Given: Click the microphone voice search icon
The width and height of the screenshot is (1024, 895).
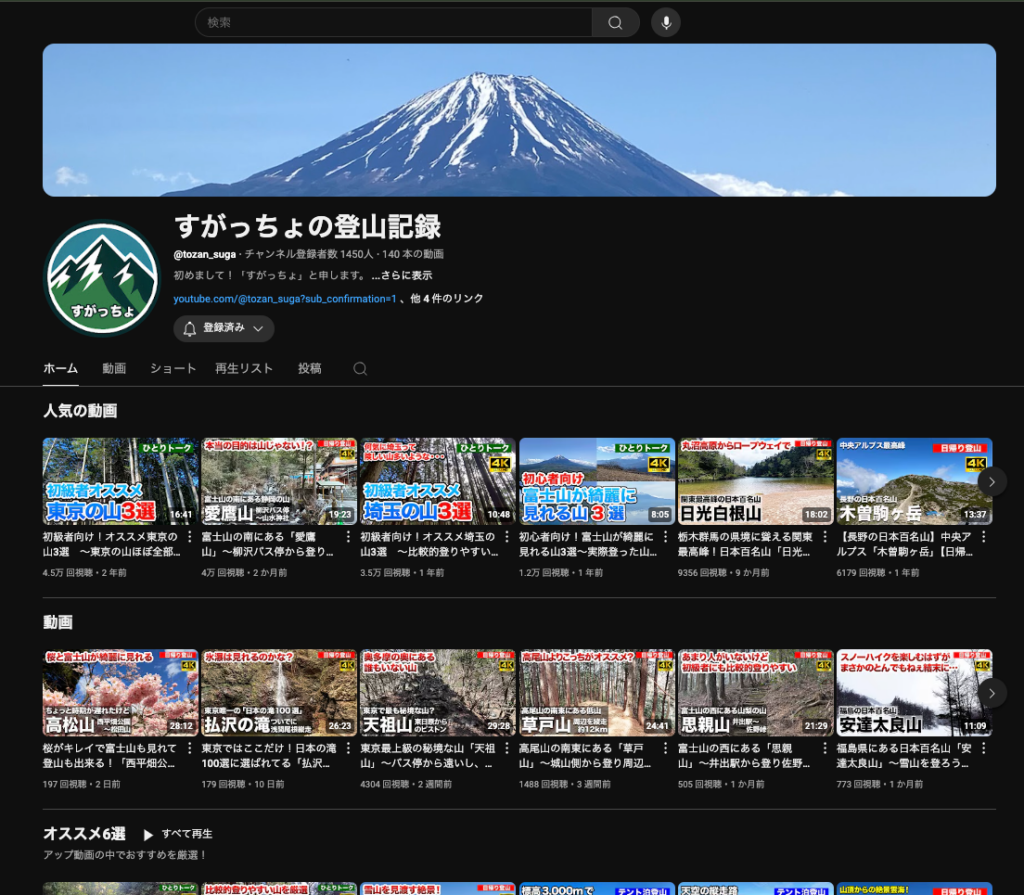Looking at the screenshot, I should (665, 23).
